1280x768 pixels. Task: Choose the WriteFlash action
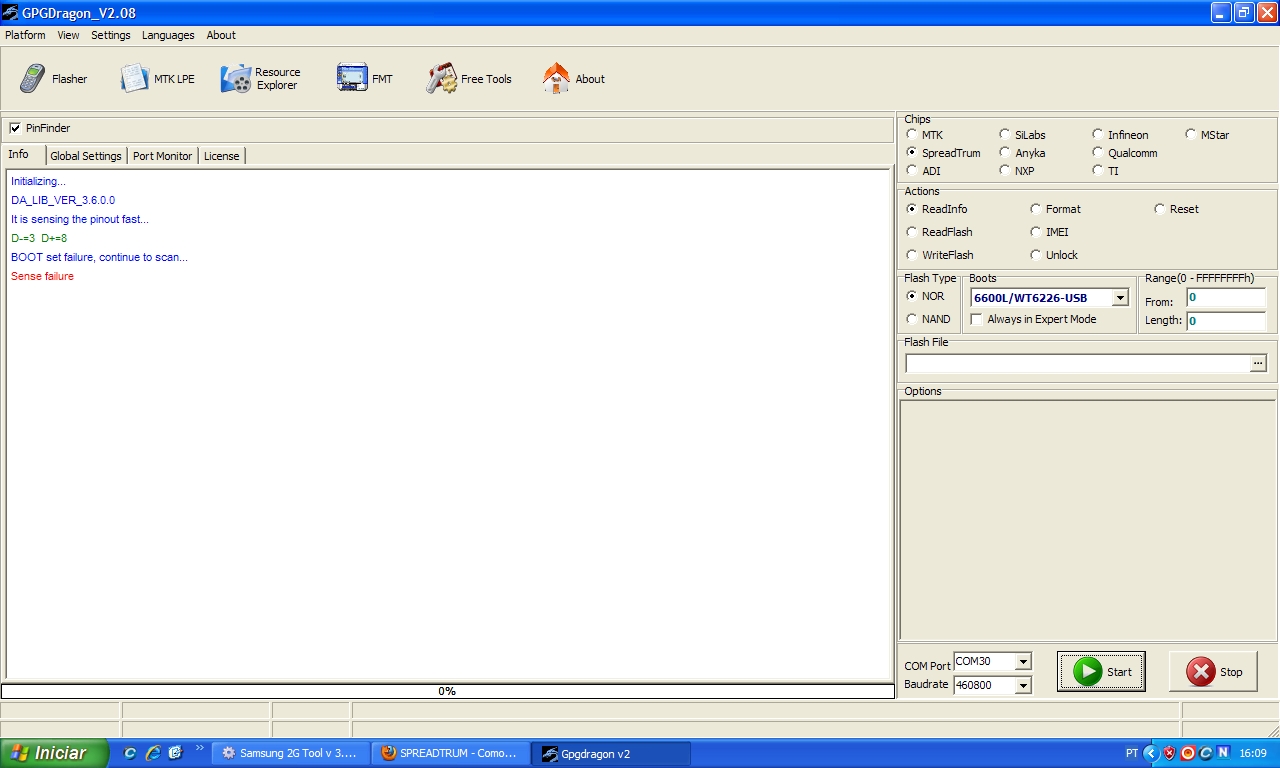(x=912, y=255)
